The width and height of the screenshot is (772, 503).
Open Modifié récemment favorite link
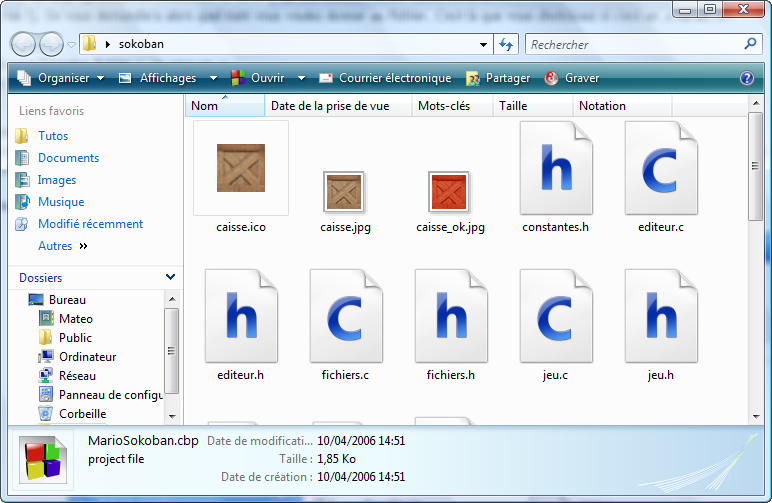90,224
